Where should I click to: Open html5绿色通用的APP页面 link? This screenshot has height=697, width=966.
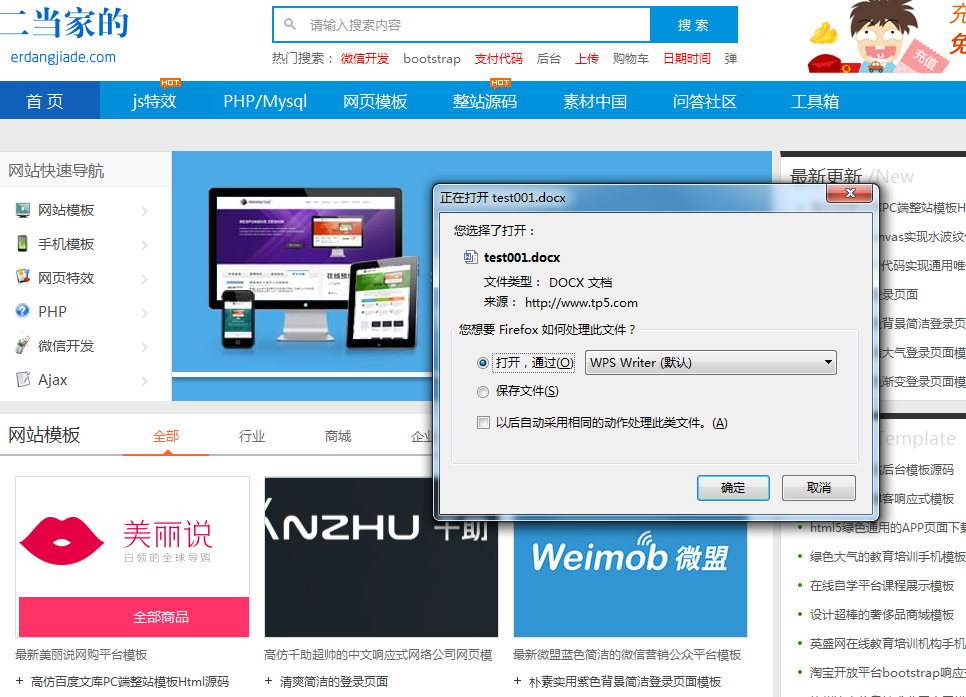pos(887,528)
